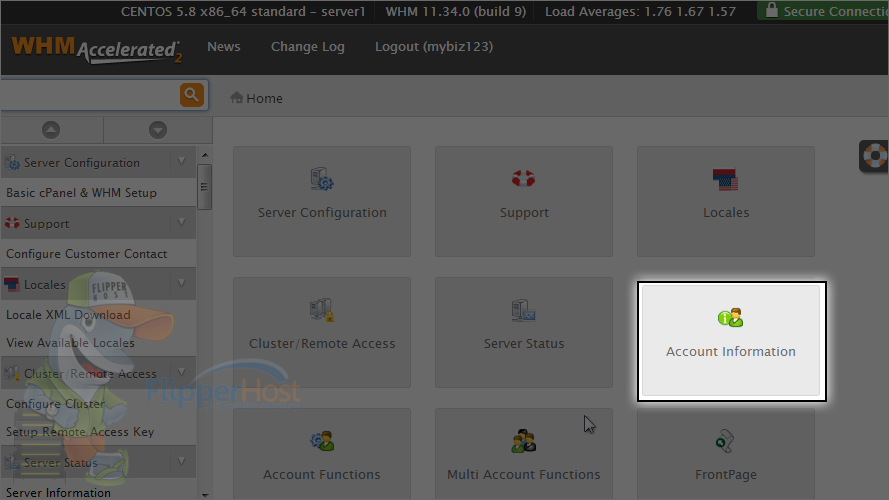Open the Multi Account Functions tile
The width and height of the screenshot is (889, 500).
pyautogui.click(x=524, y=454)
